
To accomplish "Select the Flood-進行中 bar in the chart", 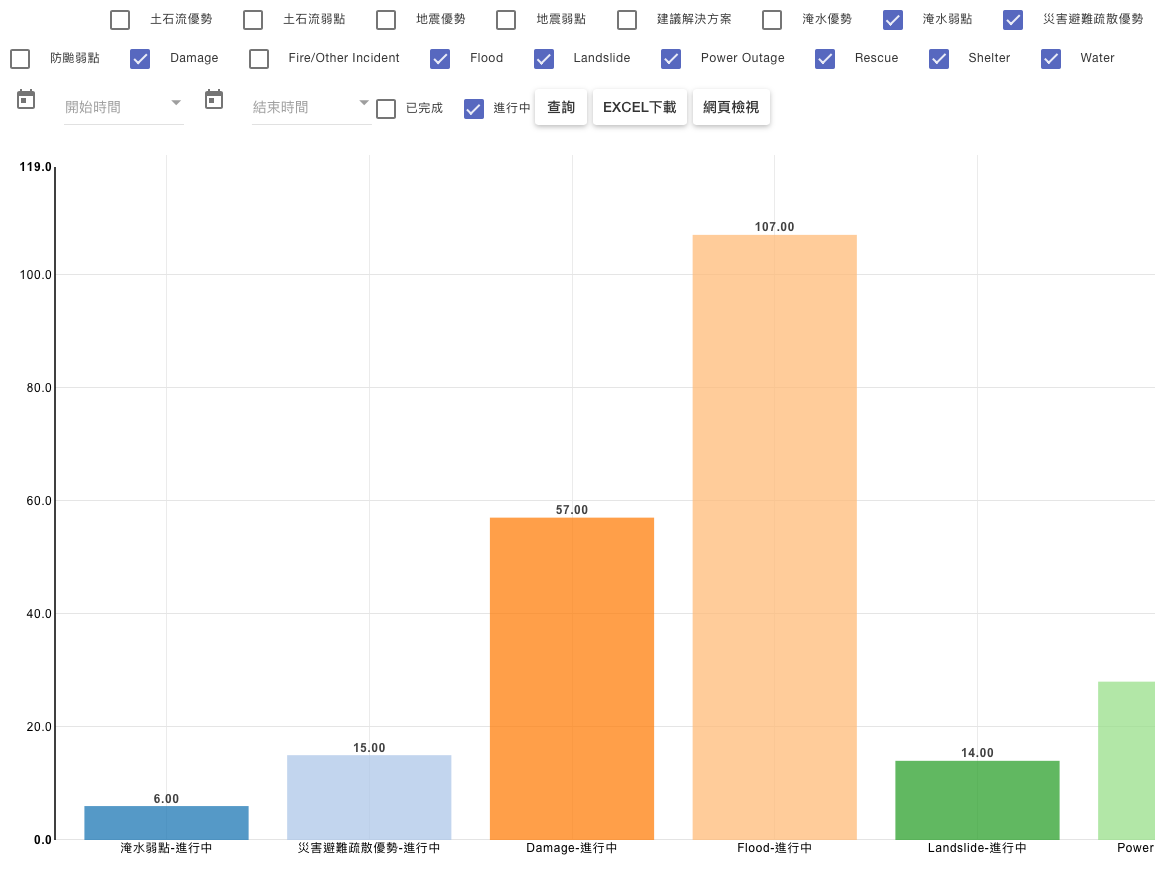I will (x=774, y=540).
